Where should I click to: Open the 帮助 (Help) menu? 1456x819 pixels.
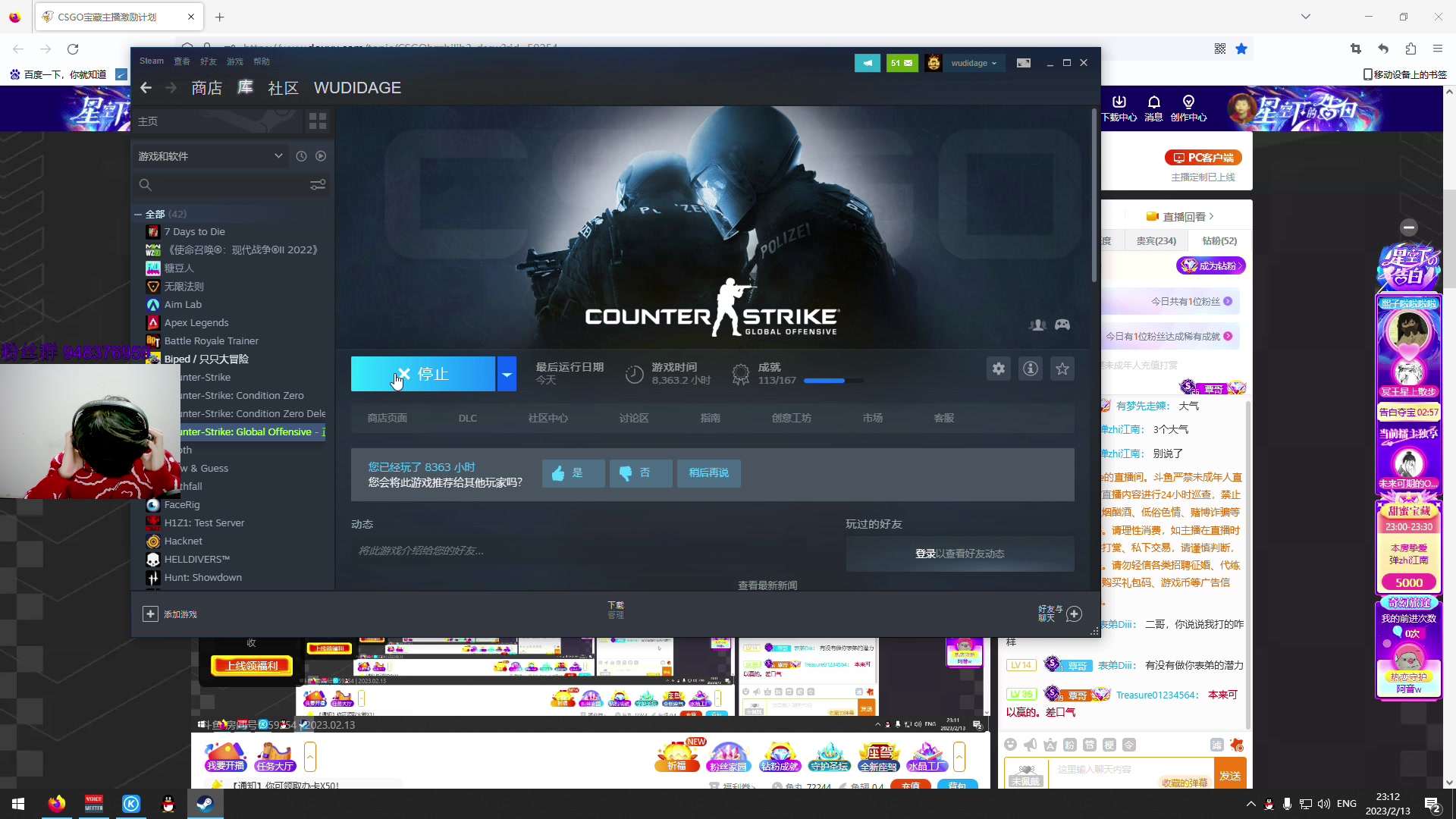[x=262, y=61]
